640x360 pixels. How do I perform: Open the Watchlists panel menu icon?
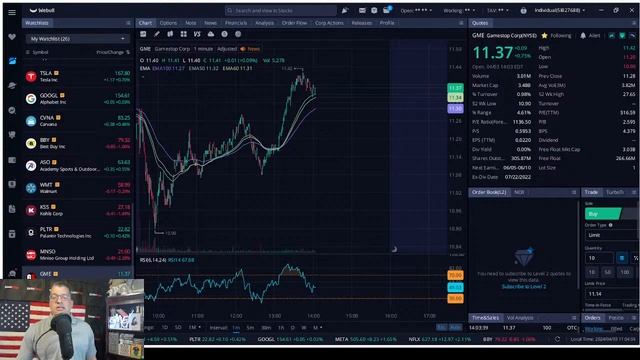tap(128, 23)
